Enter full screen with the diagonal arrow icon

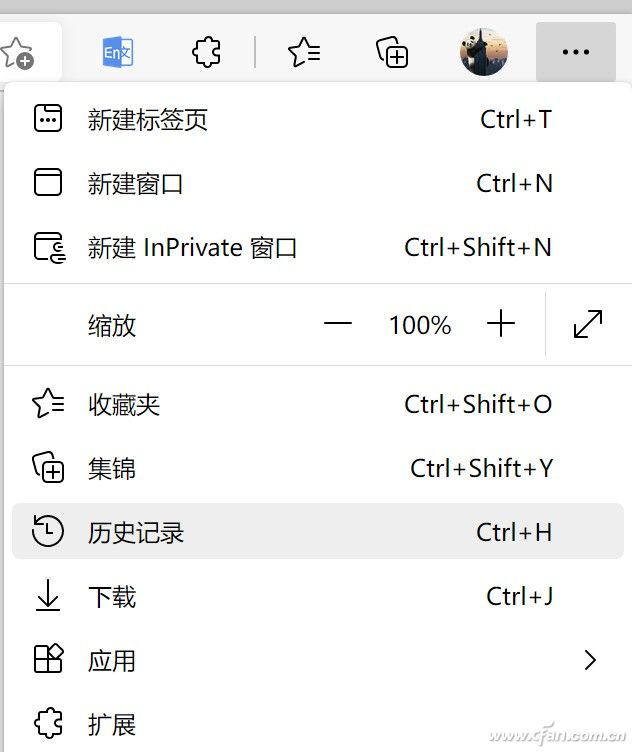588,324
